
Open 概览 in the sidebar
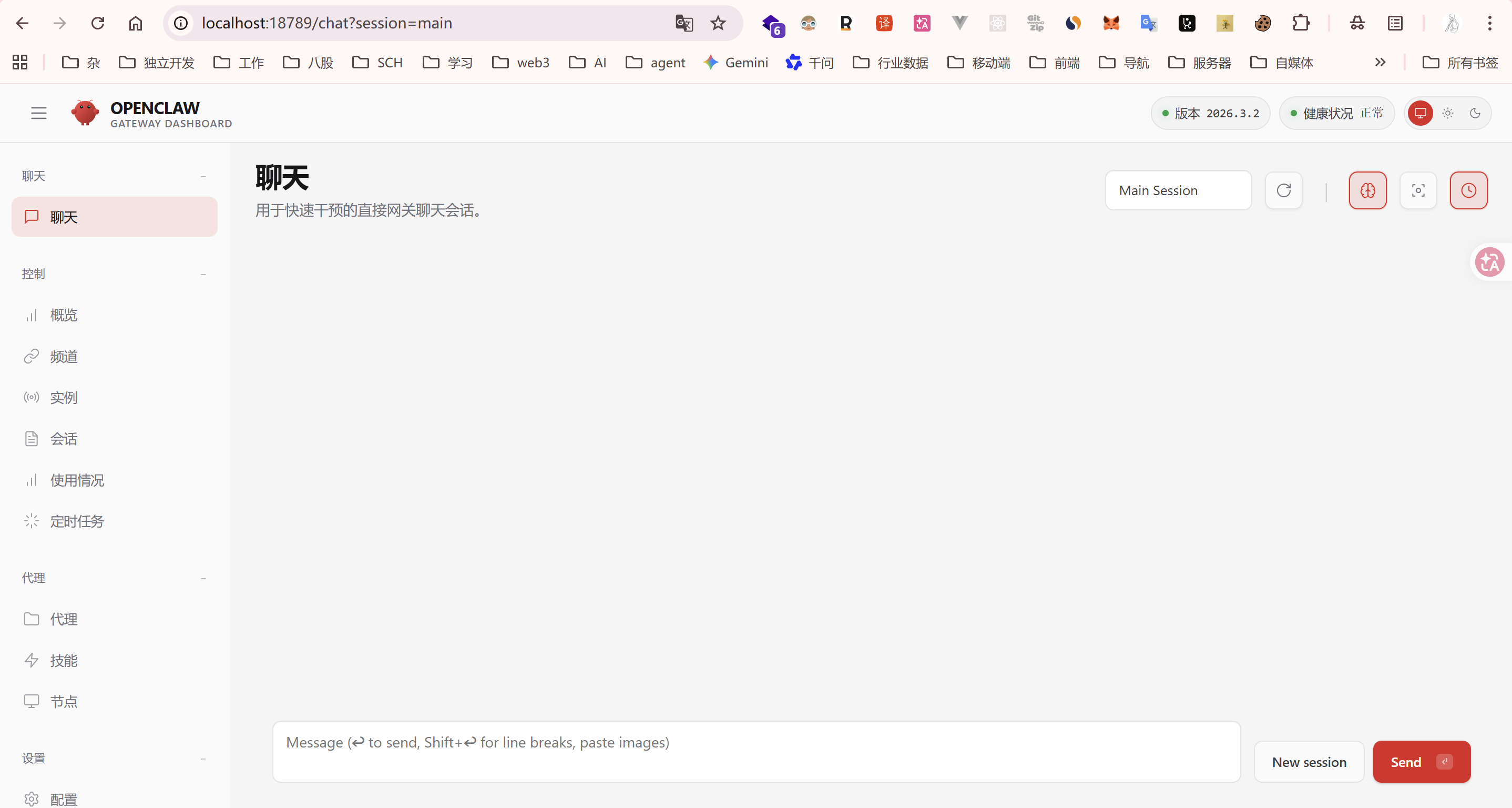click(x=64, y=315)
